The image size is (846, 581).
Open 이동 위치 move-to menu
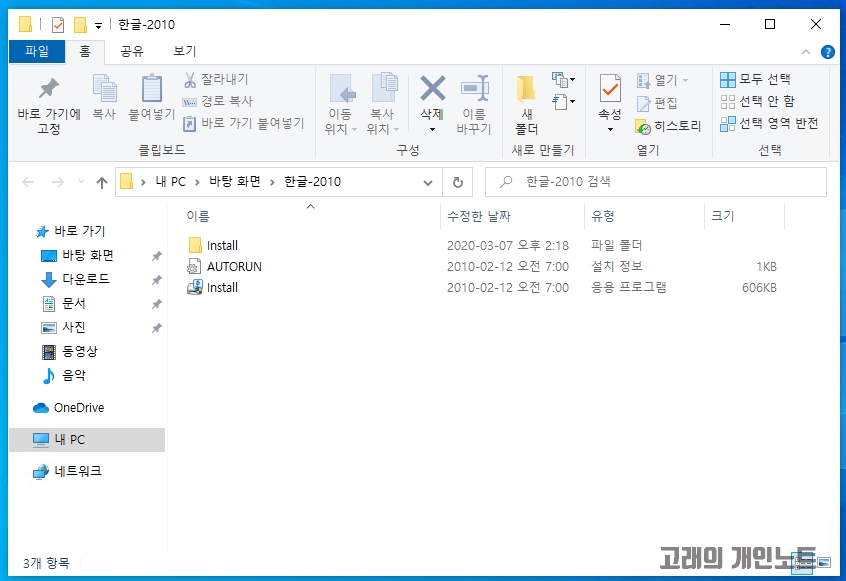click(x=340, y=105)
